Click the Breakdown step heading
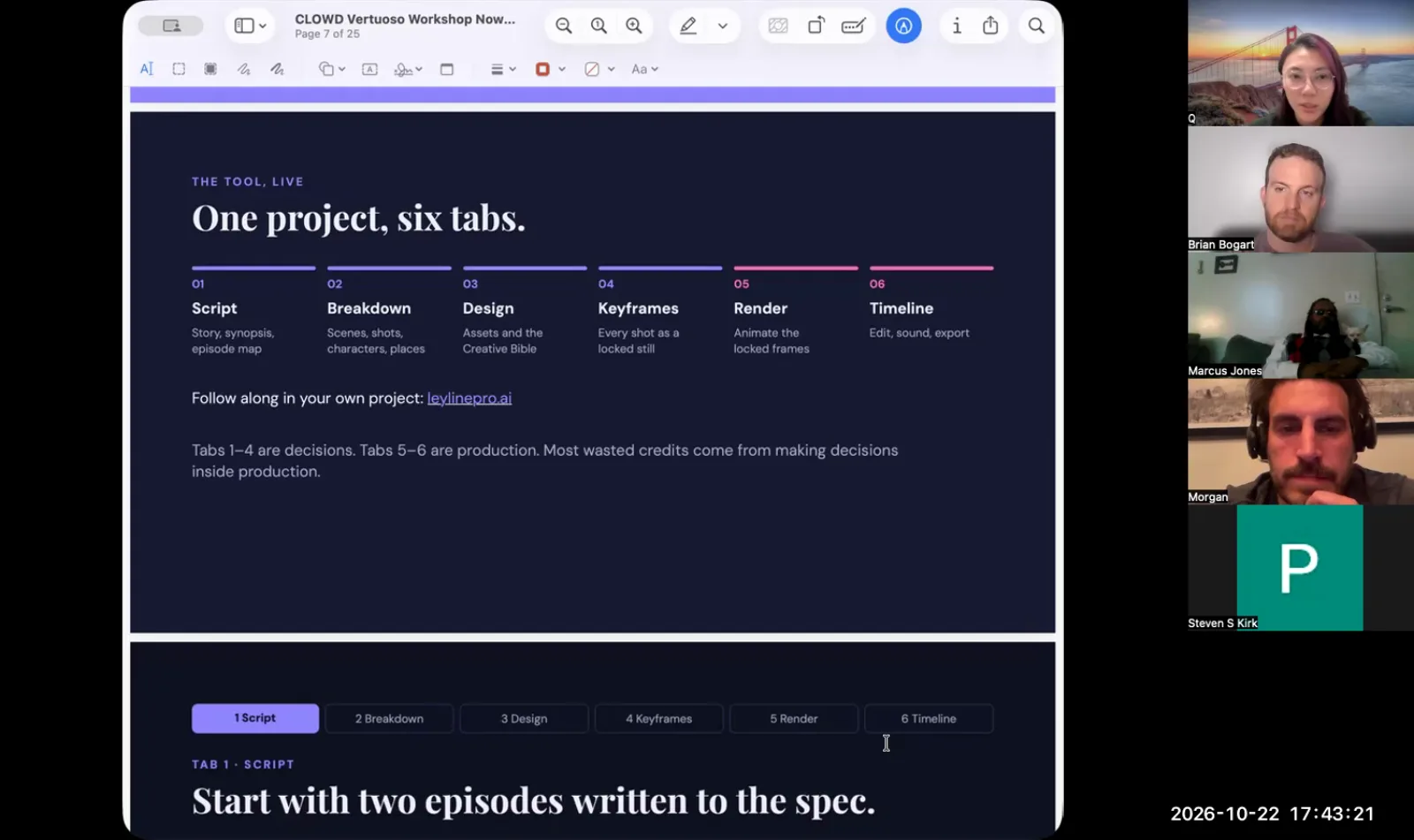 click(369, 308)
